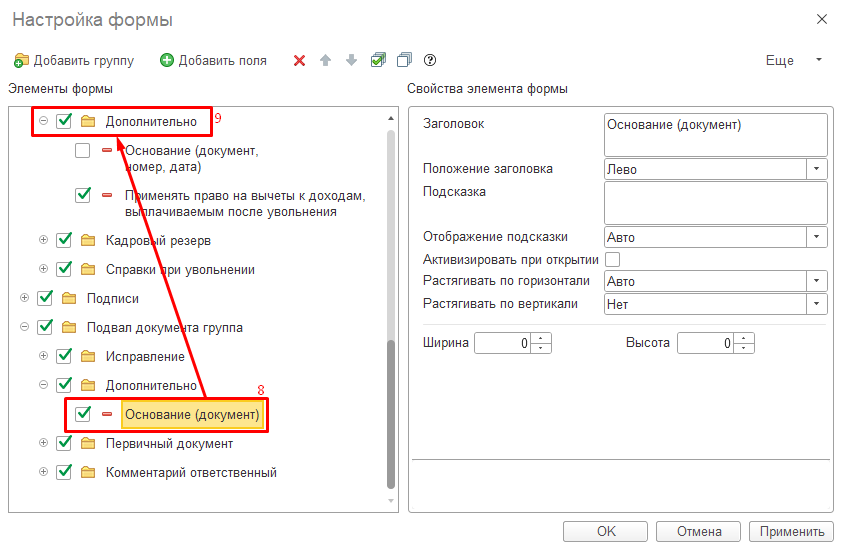The image size is (842, 547).
Task: Collapse the lower Дополнительно group
Action: [x=43, y=385]
